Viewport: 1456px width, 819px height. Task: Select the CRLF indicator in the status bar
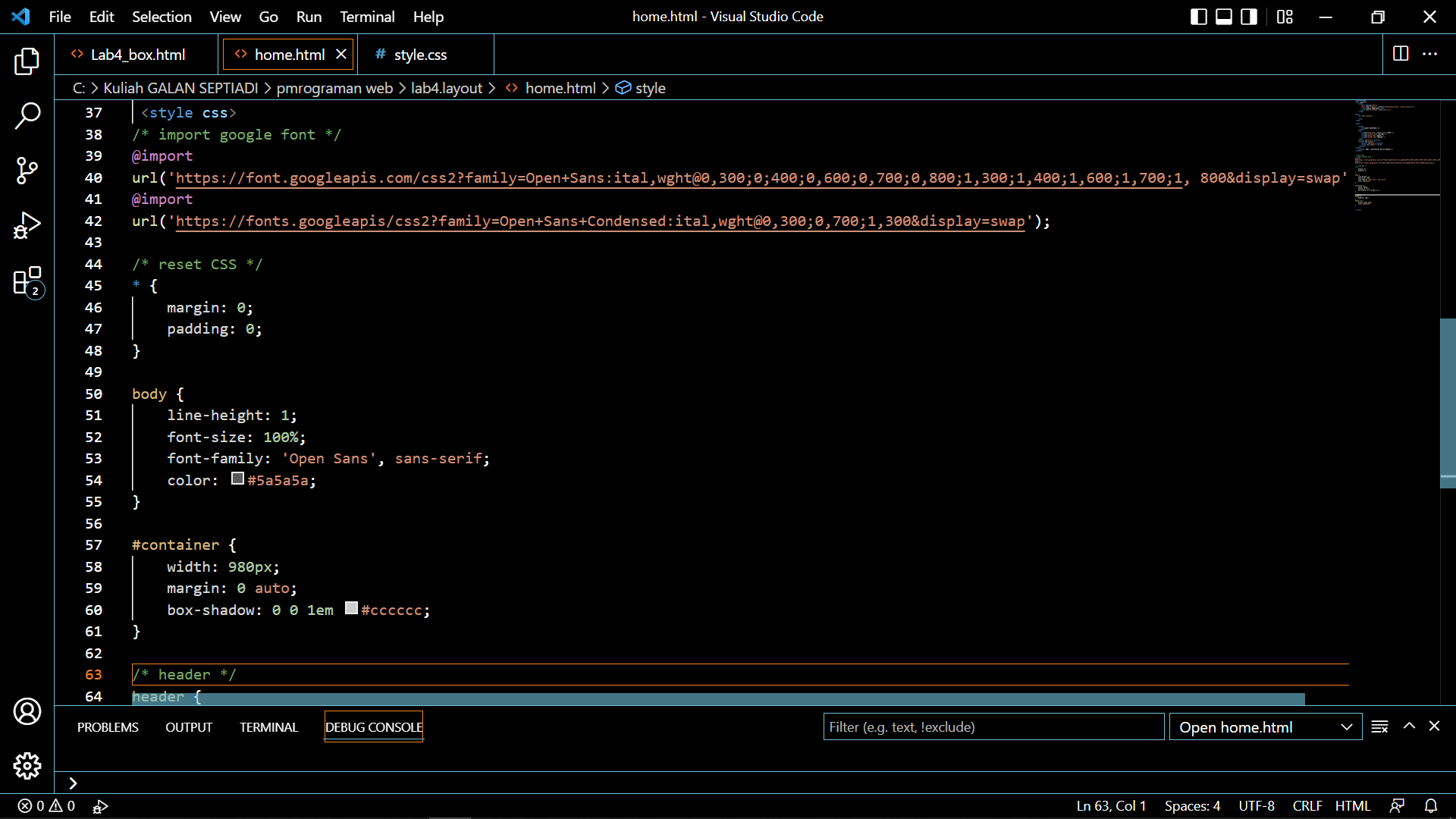[1307, 805]
